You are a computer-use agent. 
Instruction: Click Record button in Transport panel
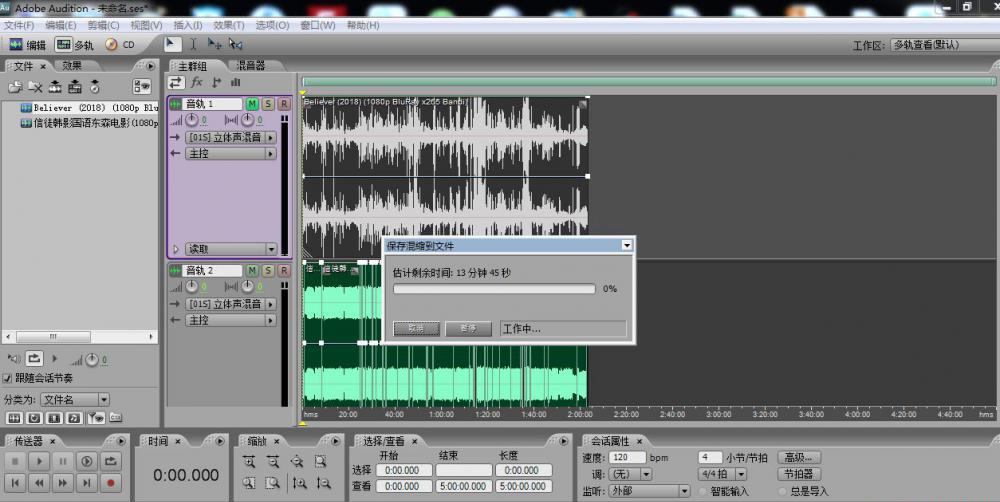point(110,483)
